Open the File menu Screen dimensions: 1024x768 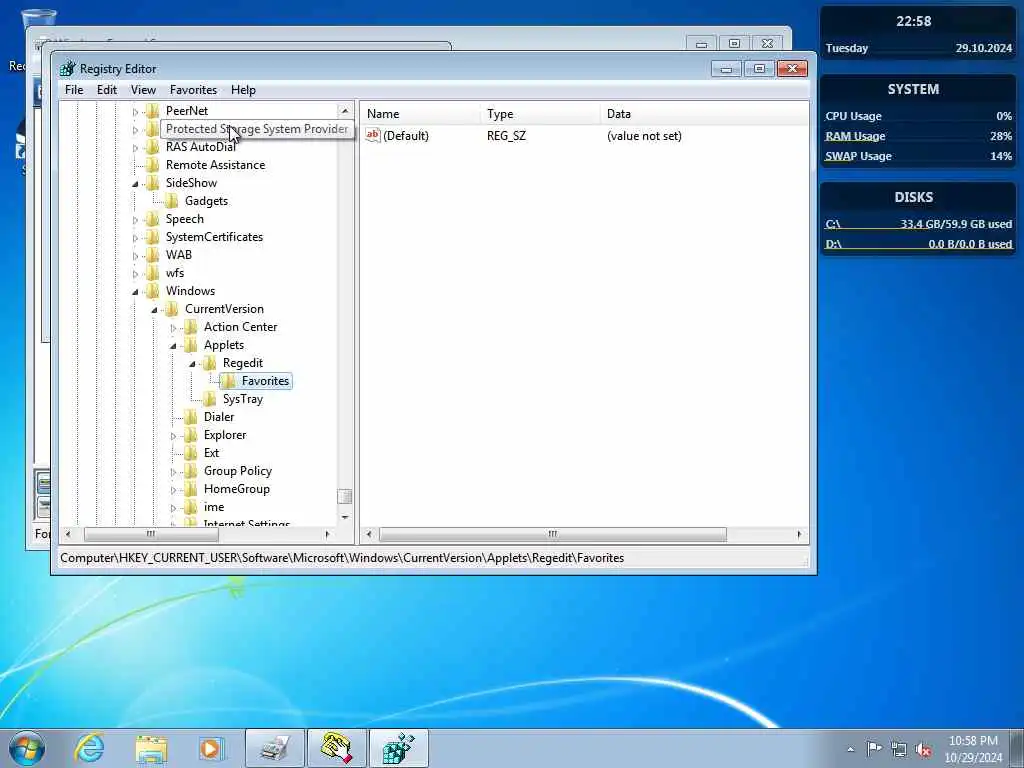click(x=74, y=90)
